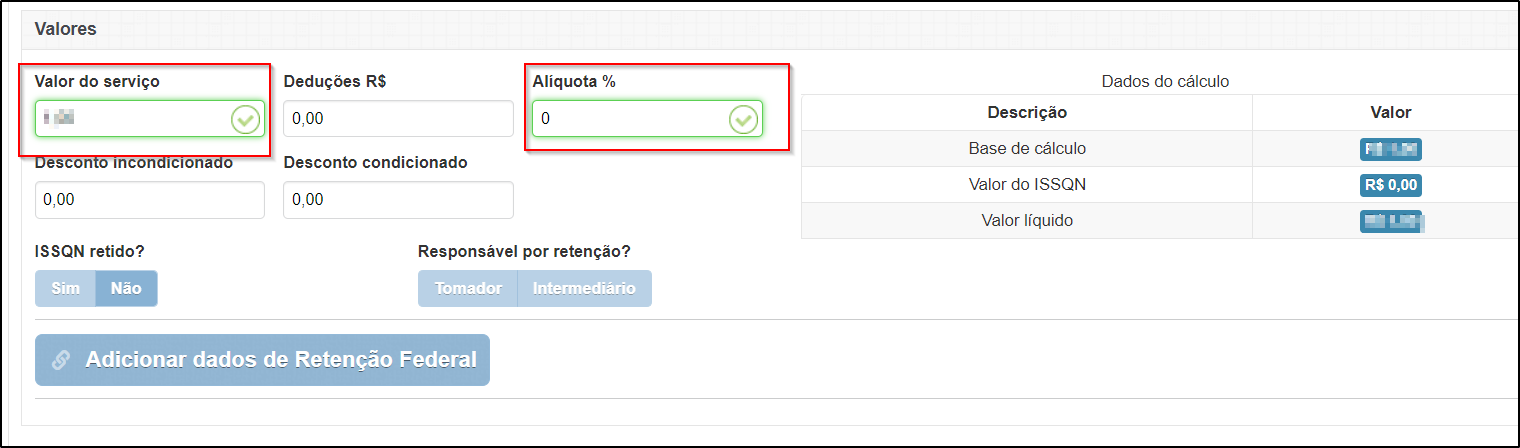
Task: Choose Intermediário as responsável por retenção
Action: [x=584, y=288]
